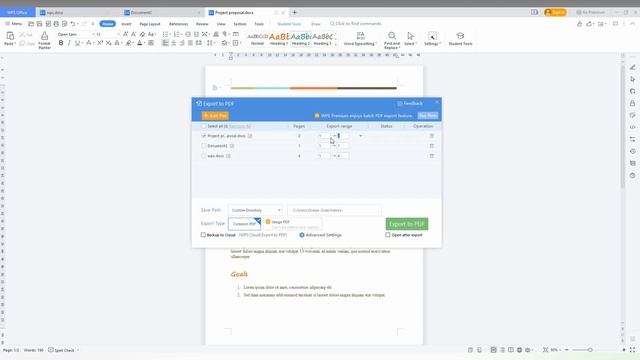Apply the Heading 2 style
The image size is (640, 360).
coord(301,39)
